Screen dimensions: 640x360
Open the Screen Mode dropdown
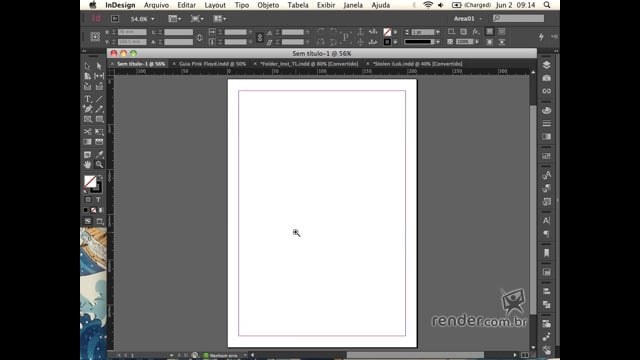point(197,19)
